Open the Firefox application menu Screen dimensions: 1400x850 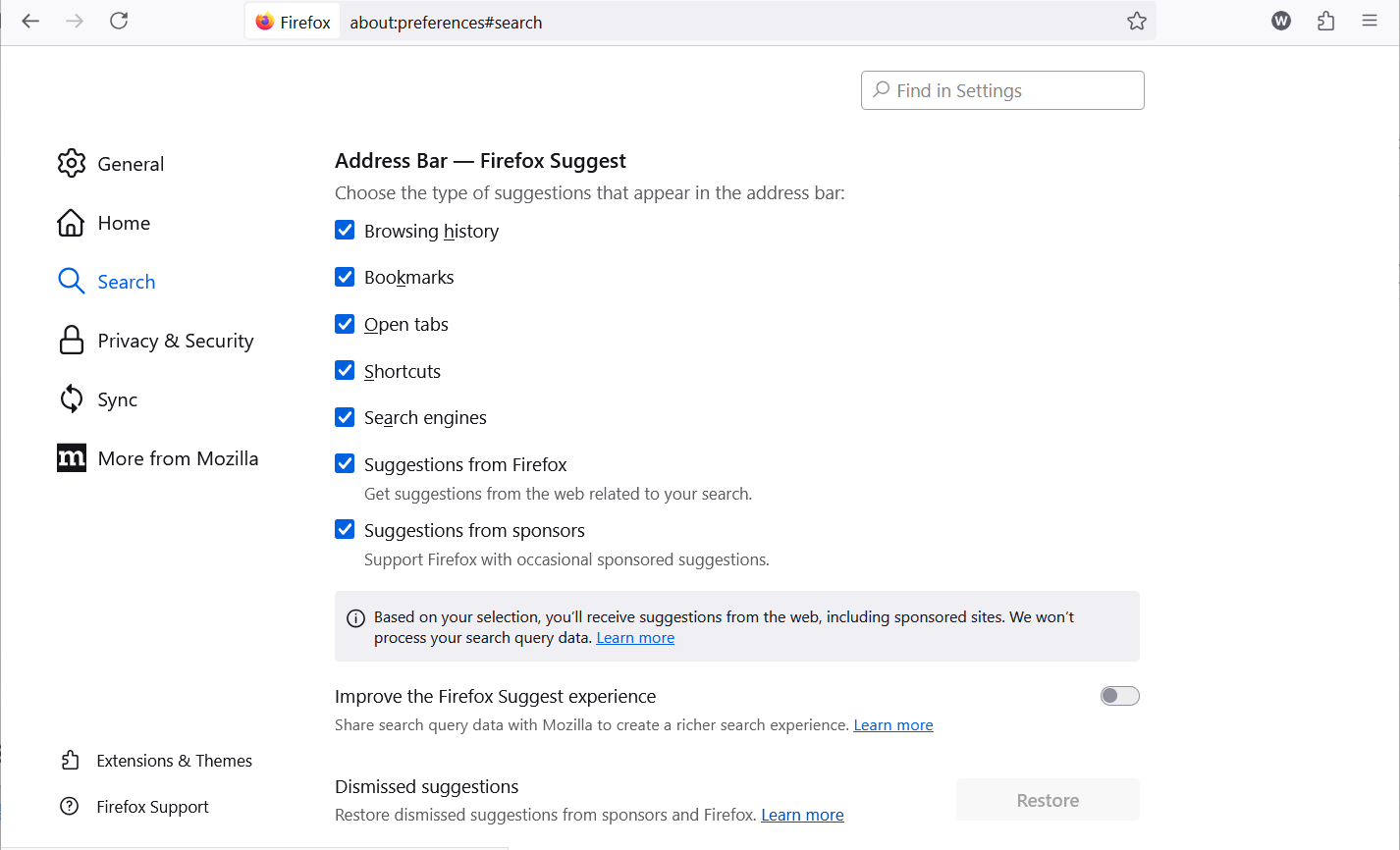(1370, 20)
